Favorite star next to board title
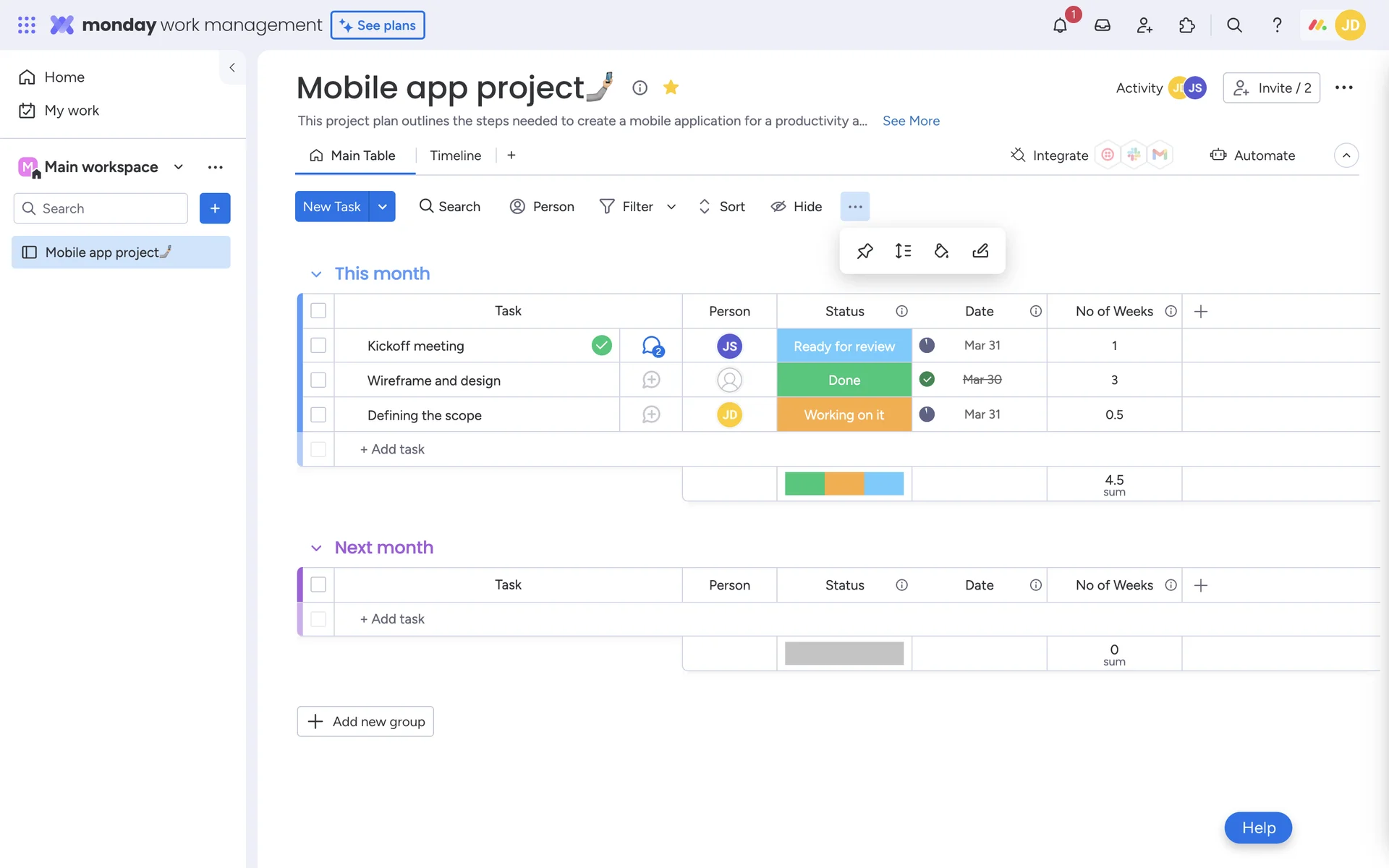 tap(671, 88)
